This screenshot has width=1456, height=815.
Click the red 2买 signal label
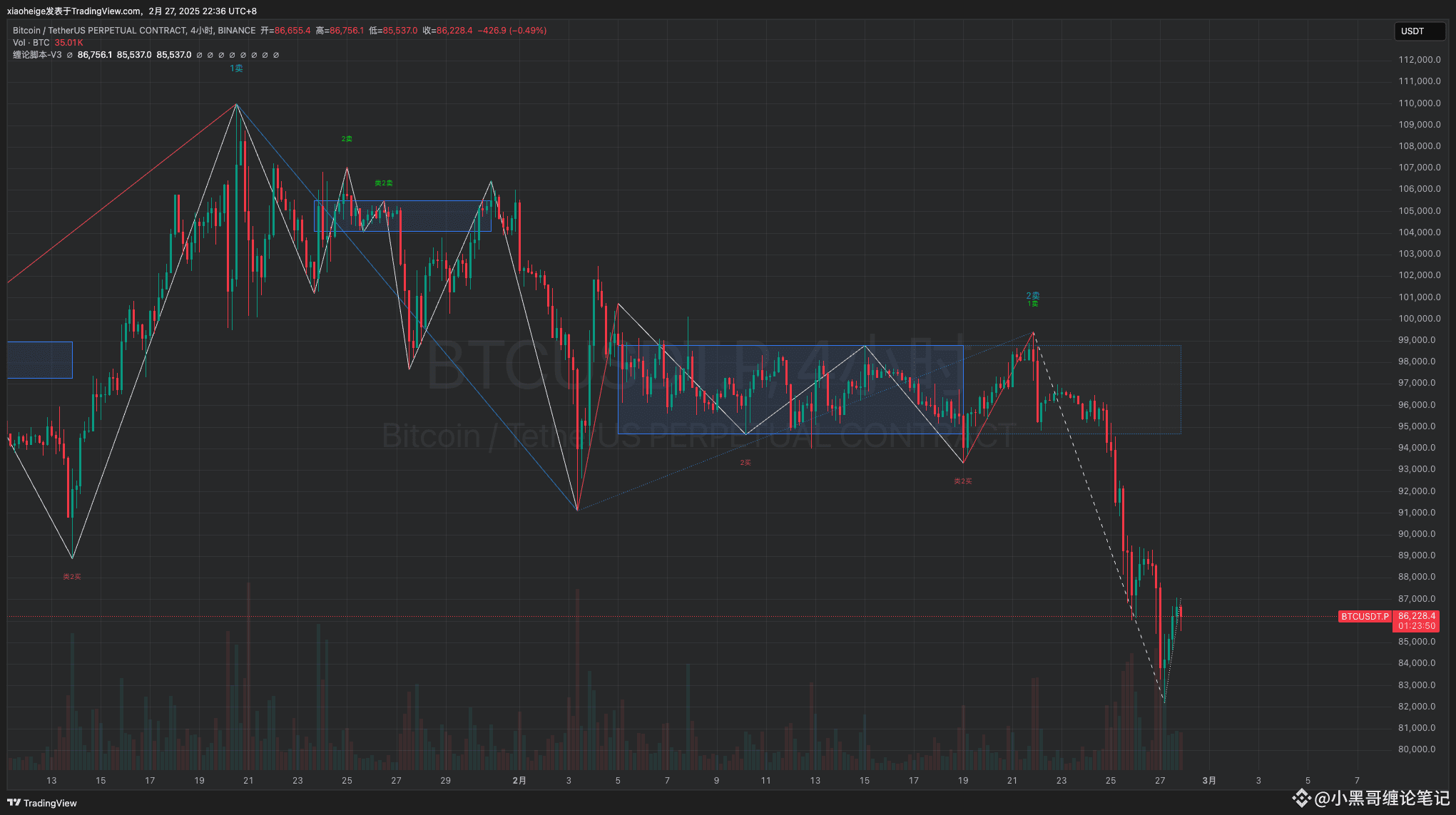745,463
